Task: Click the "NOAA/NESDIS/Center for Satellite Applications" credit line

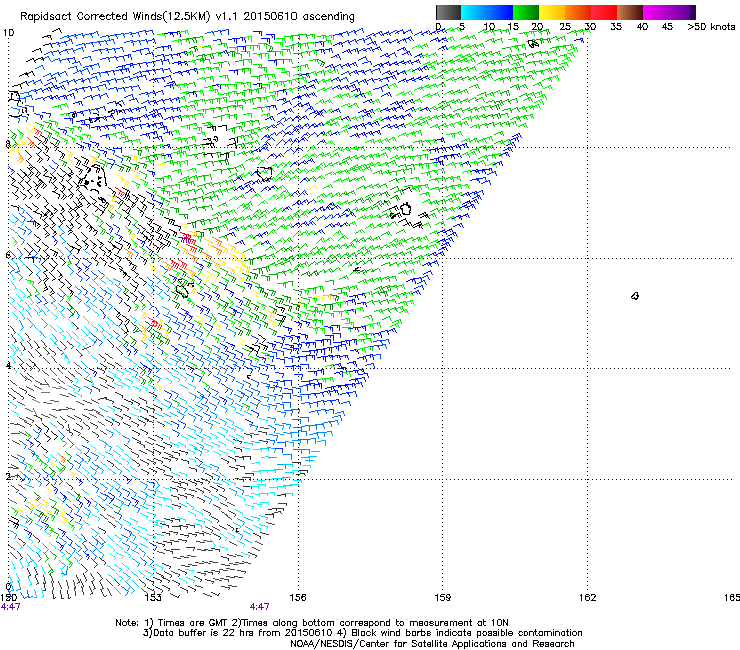Action: click(432, 644)
